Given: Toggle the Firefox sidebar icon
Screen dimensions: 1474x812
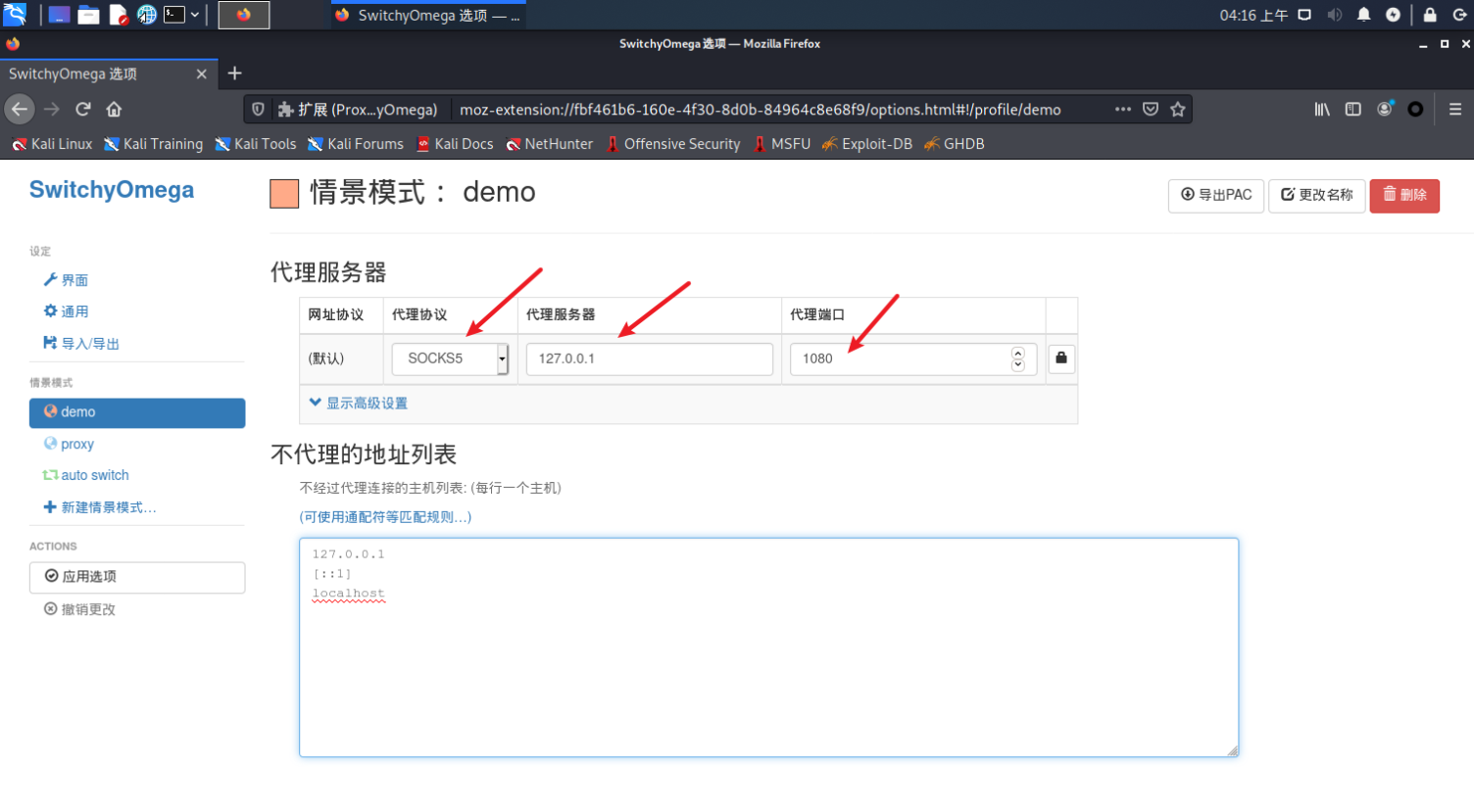Looking at the screenshot, I should [x=1352, y=109].
